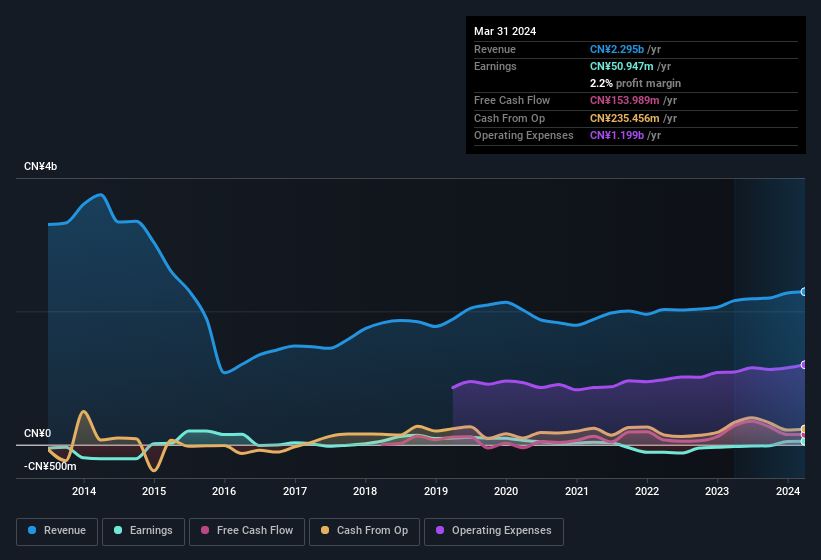Viewport: 821px width, 560px height.
Task: Click the CN¥2.295b revenue value
Action: click(617, 49)
